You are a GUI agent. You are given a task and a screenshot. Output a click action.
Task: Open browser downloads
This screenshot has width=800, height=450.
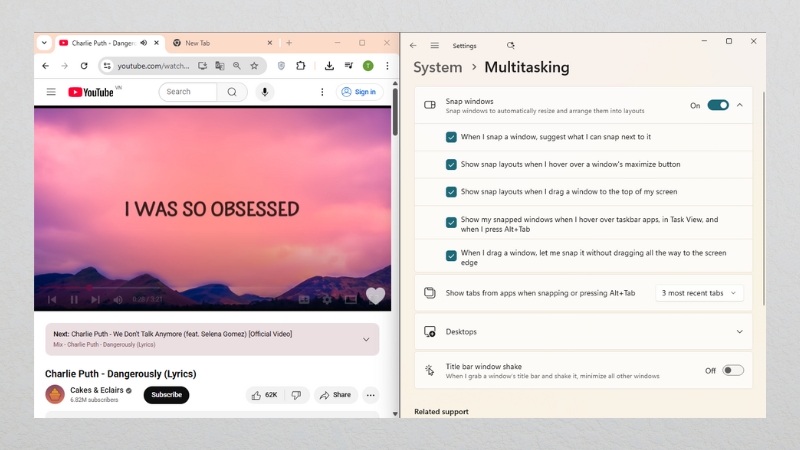click(x=329, y=66)
